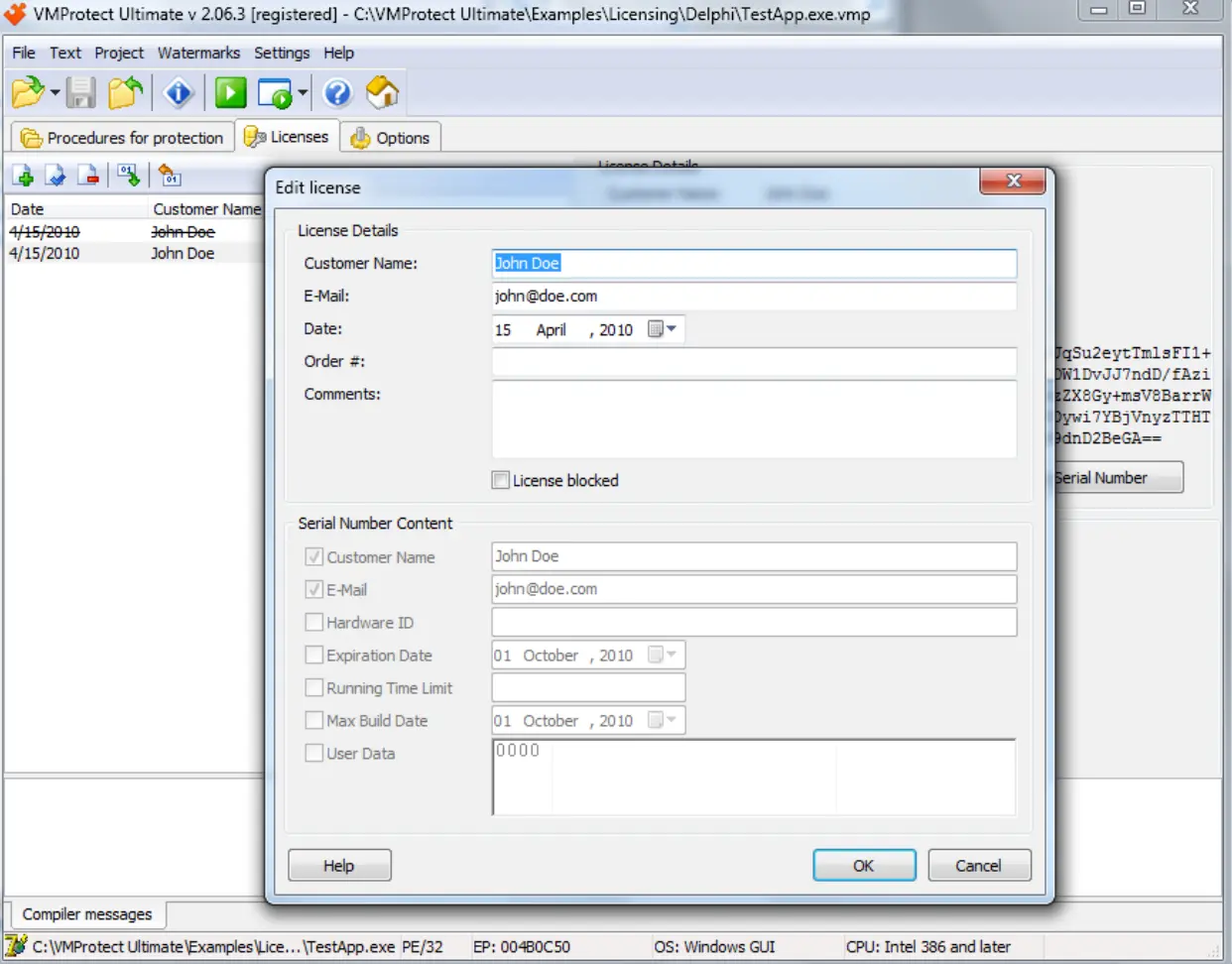
Task: Toggle the E-Mail serial content checkbox
Action: click(x=313, y=589)
